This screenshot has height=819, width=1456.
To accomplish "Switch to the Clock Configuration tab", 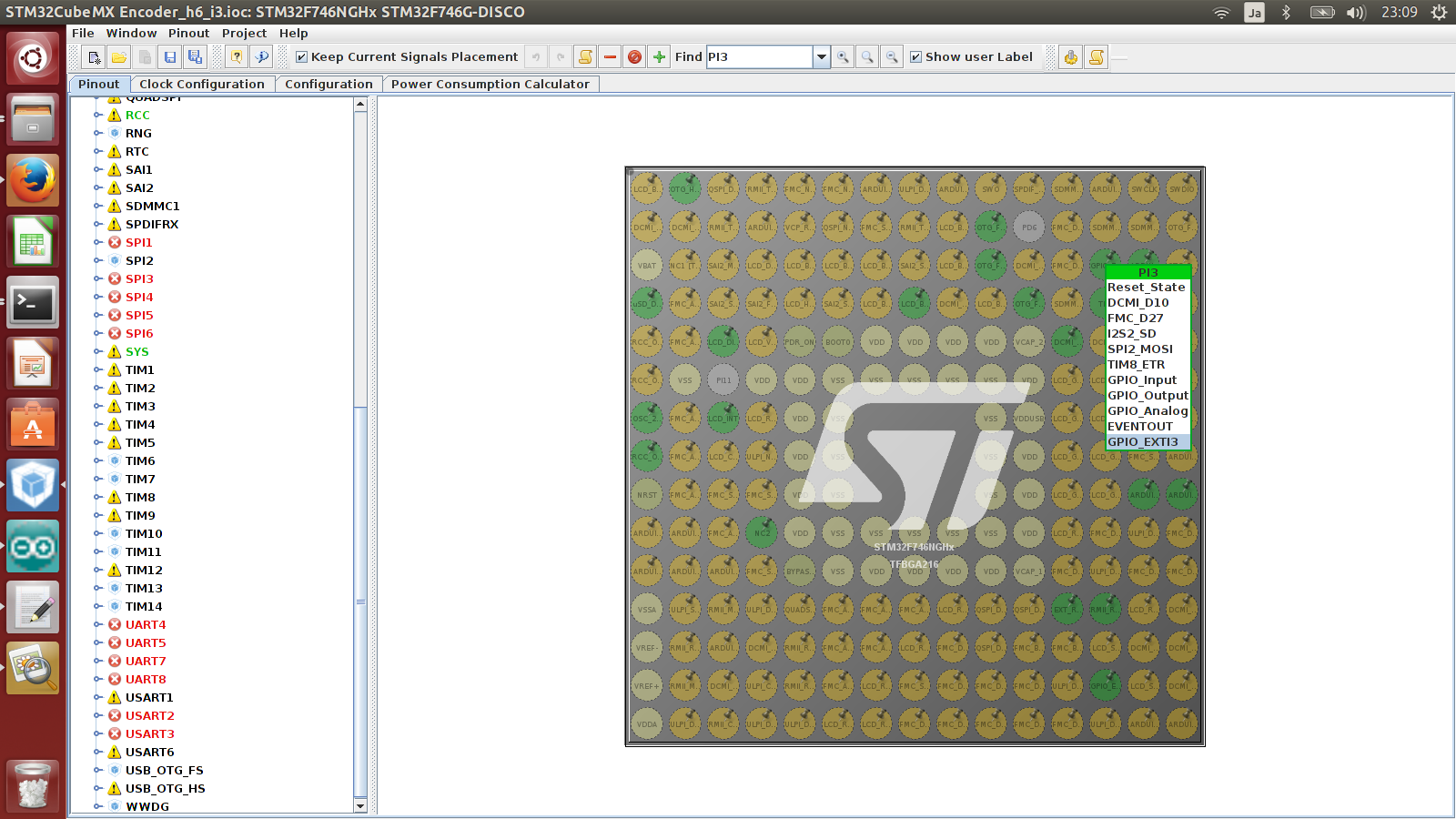I will [x=202, y=84].
